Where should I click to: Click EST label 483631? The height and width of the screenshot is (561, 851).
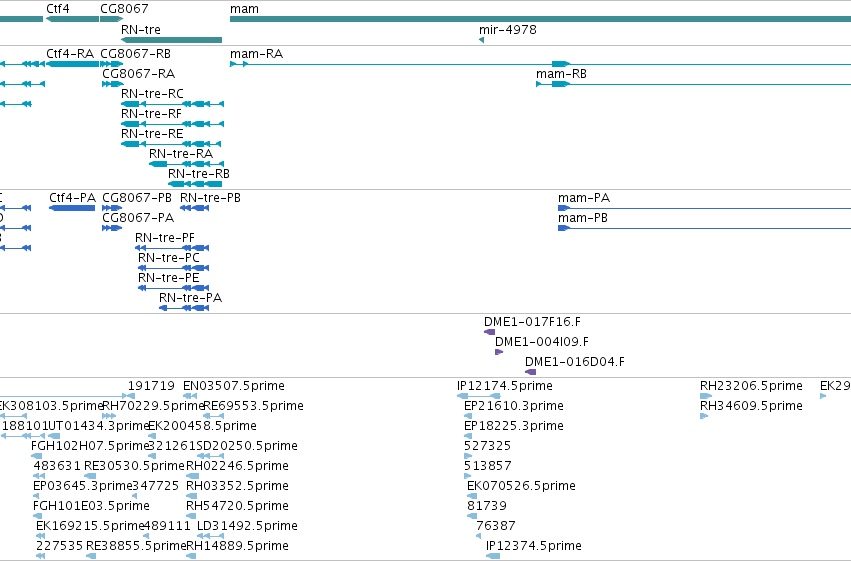coord(57,467)
